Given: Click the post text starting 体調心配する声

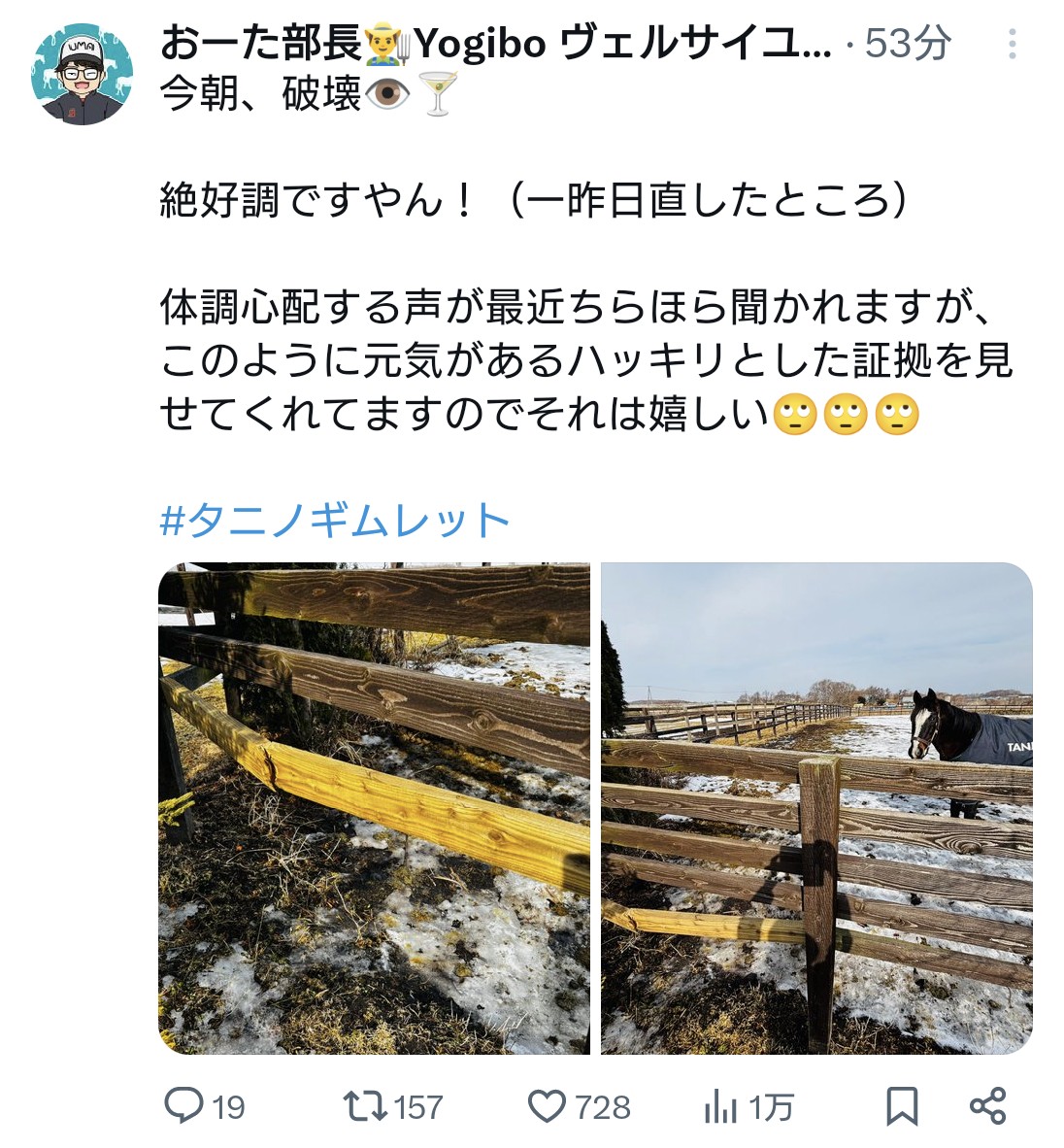Looking at the screenshot, I should [585, 360].
